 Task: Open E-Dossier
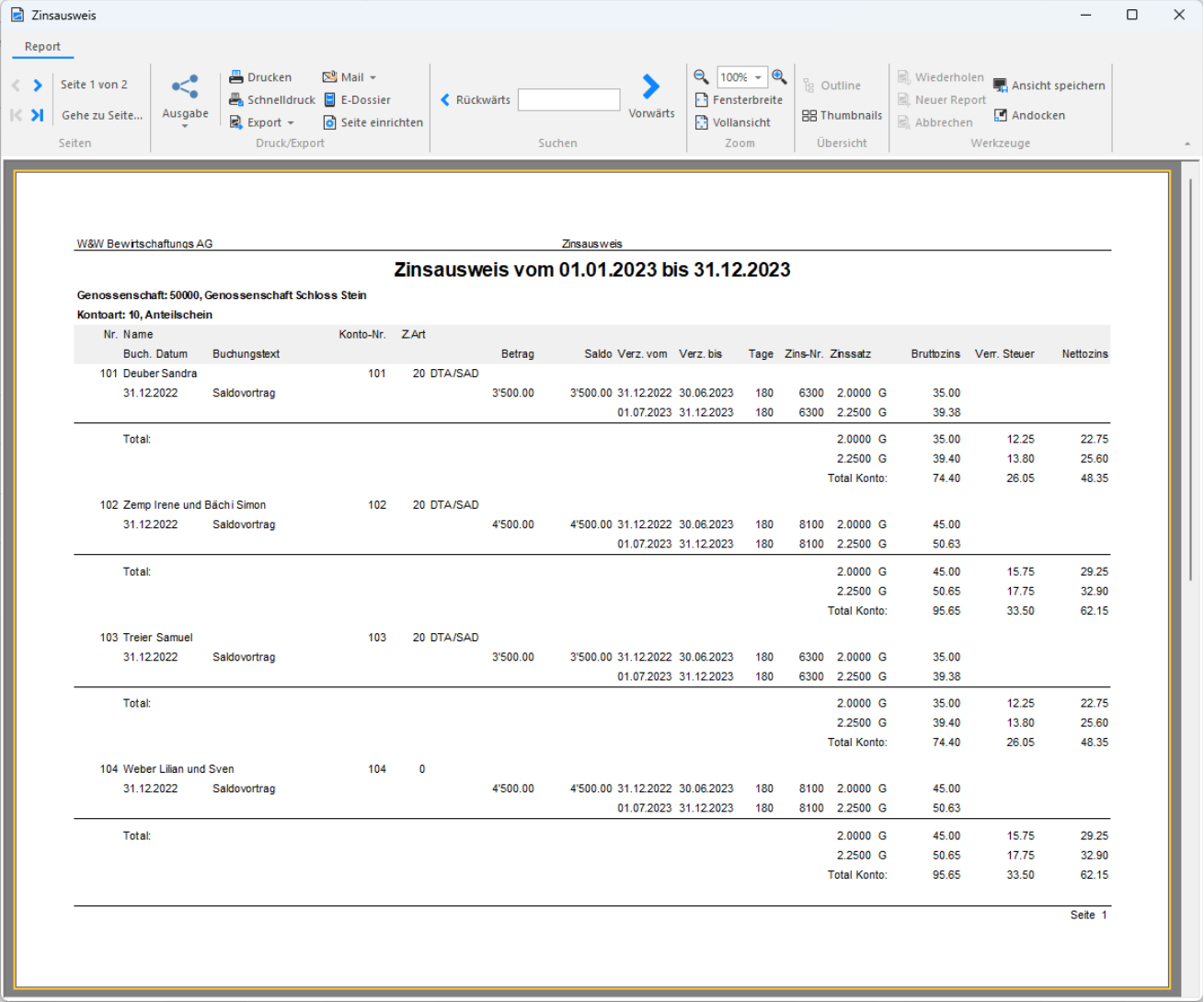coord(357,99)
